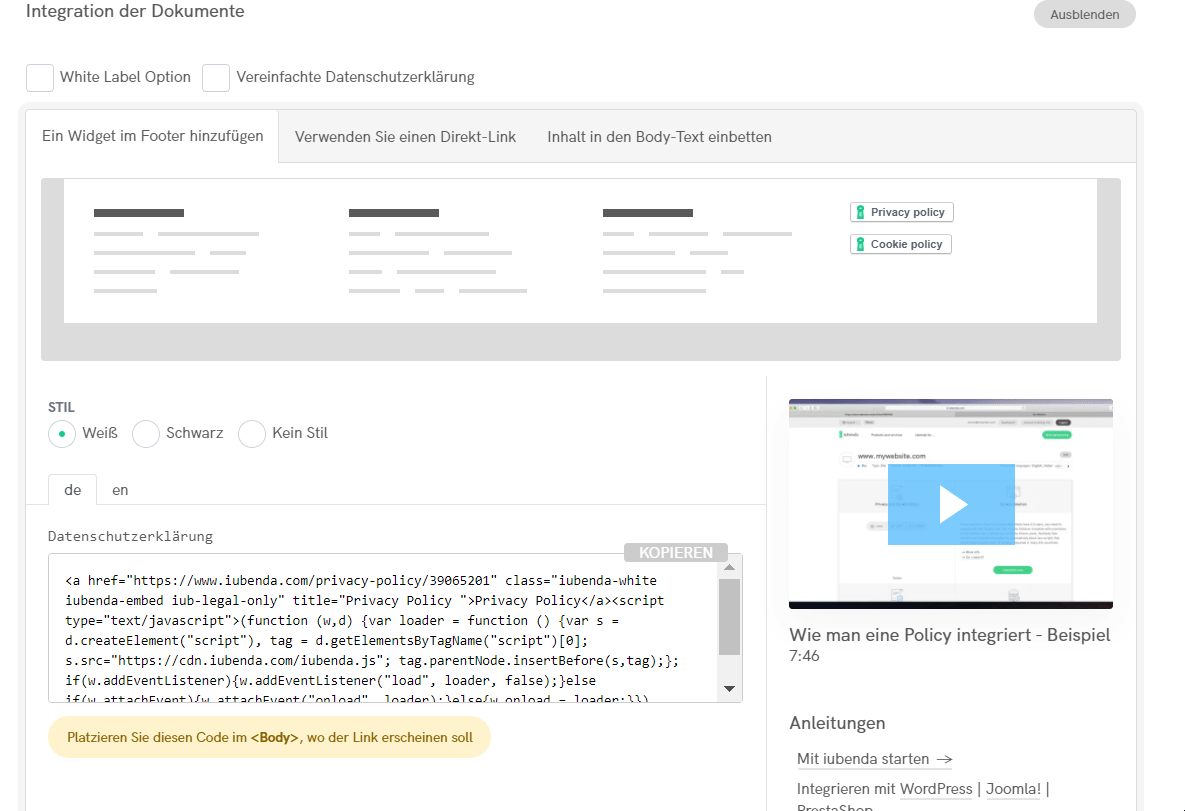This screenshot has height=811, width=1185.
Task: Open the 'Ein Widget im Footer hinzufügen' tab
Action: point(153,136)
